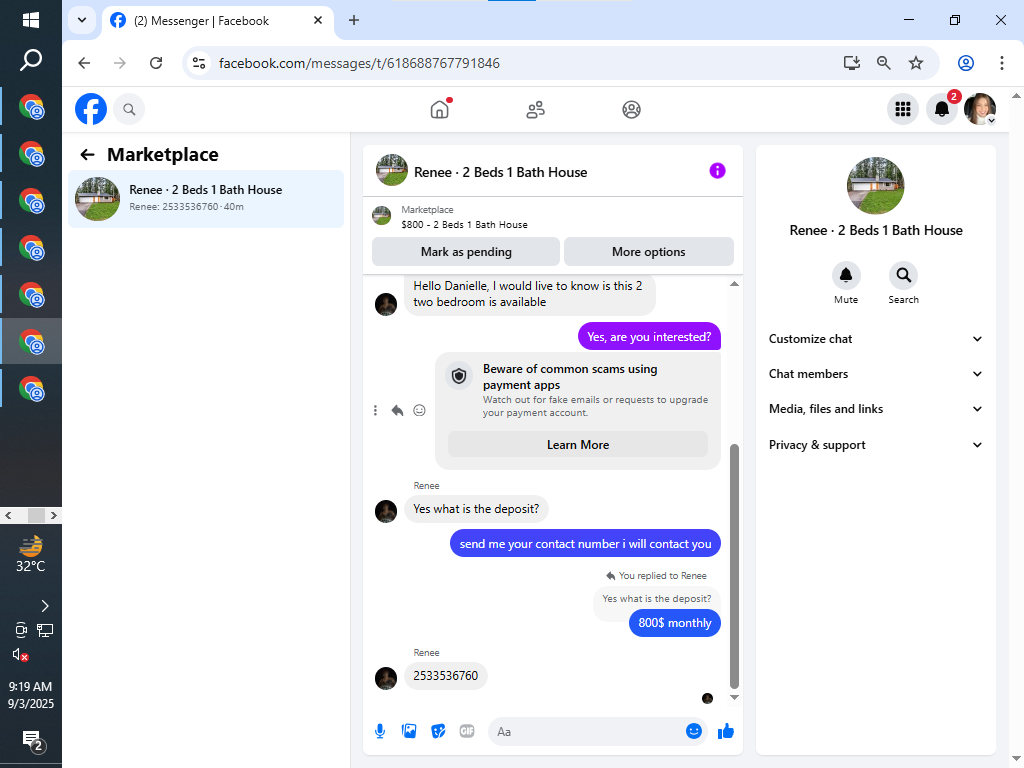
Task: Open Windows taskbar search
Action: [x=31, y=61]
